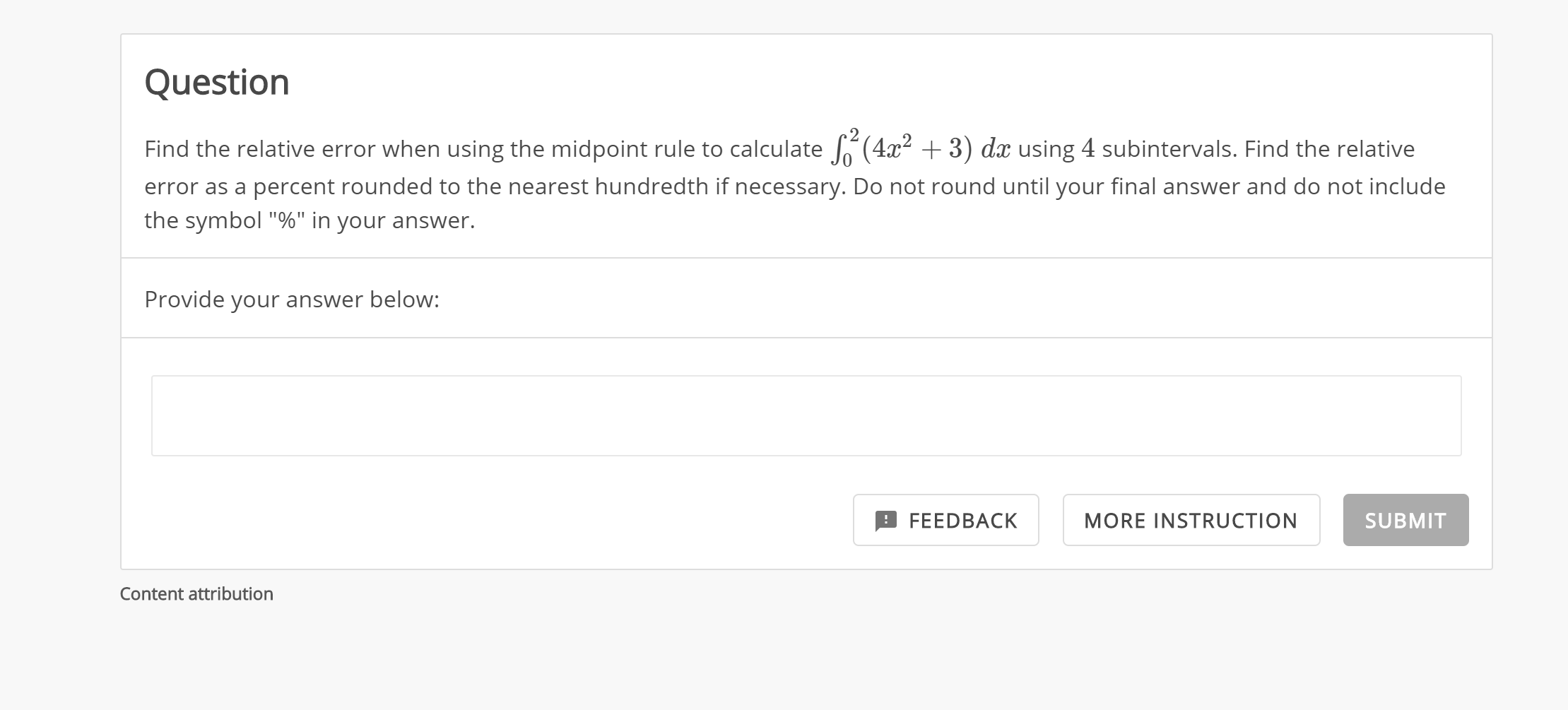Click the Question heading text
Screen dimensions: 1568x710
point(216,81)
